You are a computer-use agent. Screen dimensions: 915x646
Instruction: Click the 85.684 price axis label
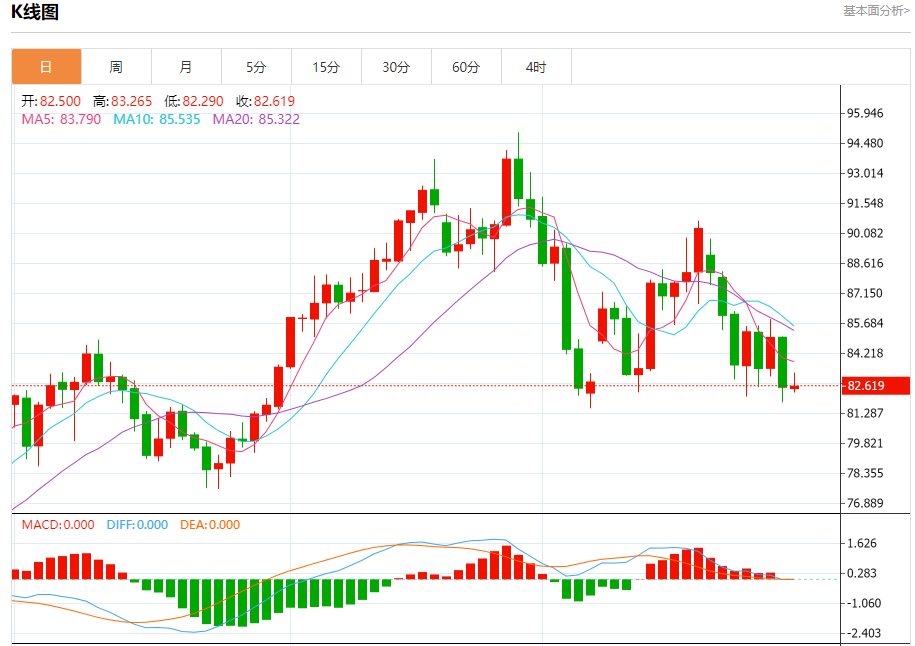click(x=865, y=323)
